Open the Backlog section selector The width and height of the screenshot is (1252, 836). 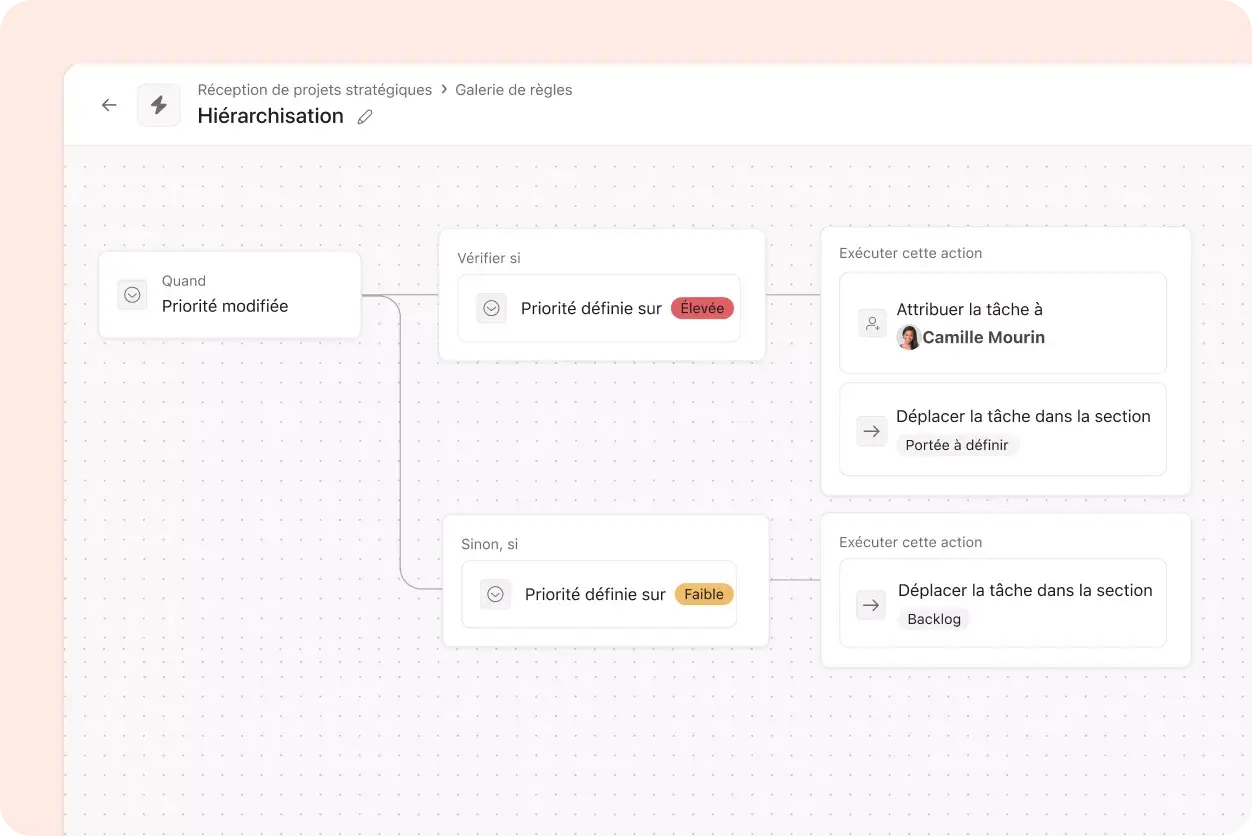coord(934,619)
